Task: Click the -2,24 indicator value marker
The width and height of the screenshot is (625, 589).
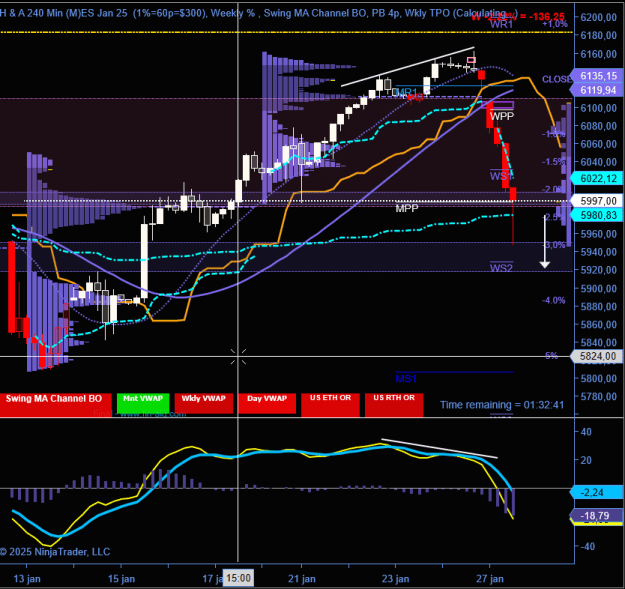Action: click(x=597, y=492)
